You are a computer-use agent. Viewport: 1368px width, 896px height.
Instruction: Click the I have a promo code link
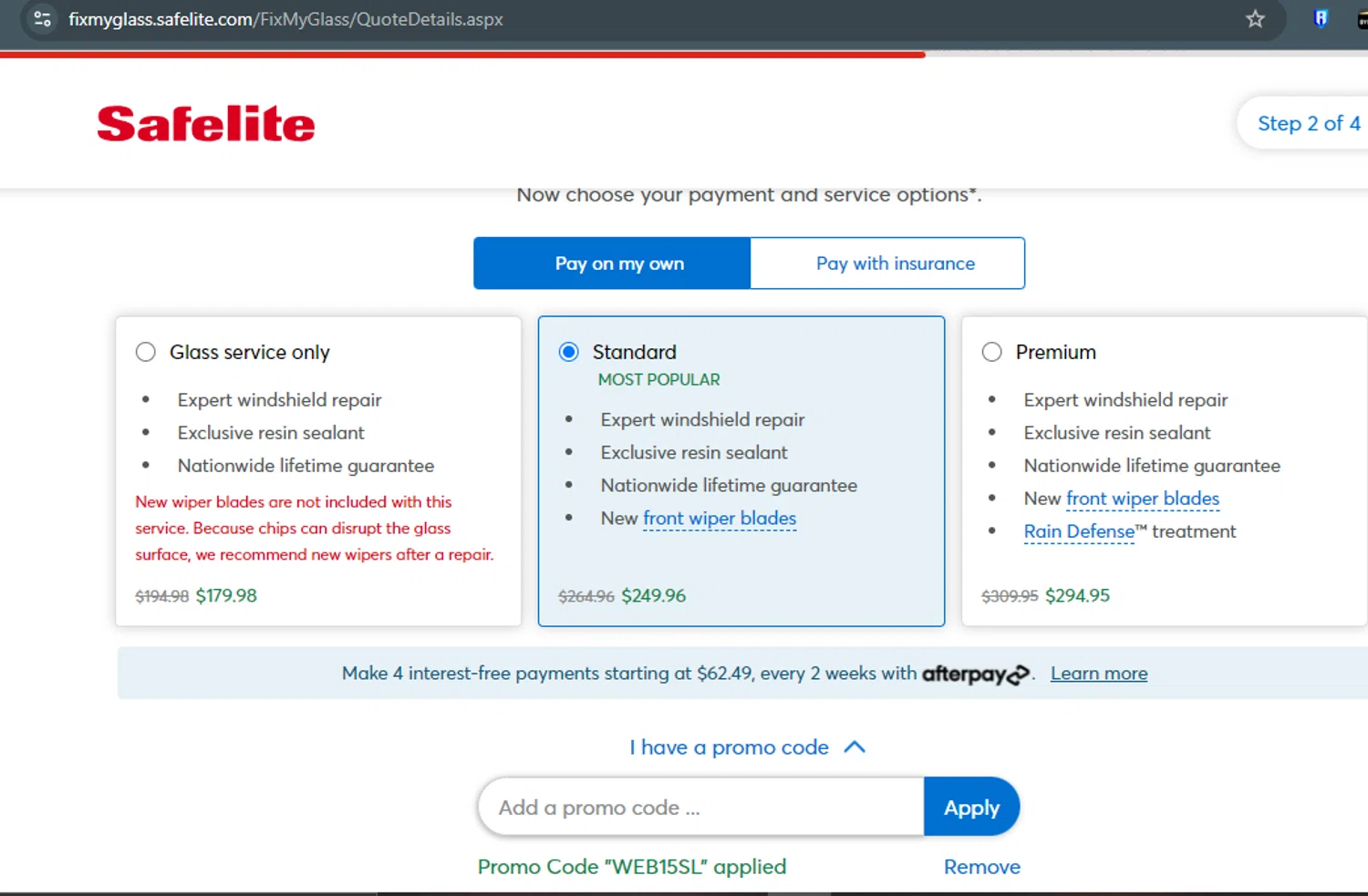point(729,747)
